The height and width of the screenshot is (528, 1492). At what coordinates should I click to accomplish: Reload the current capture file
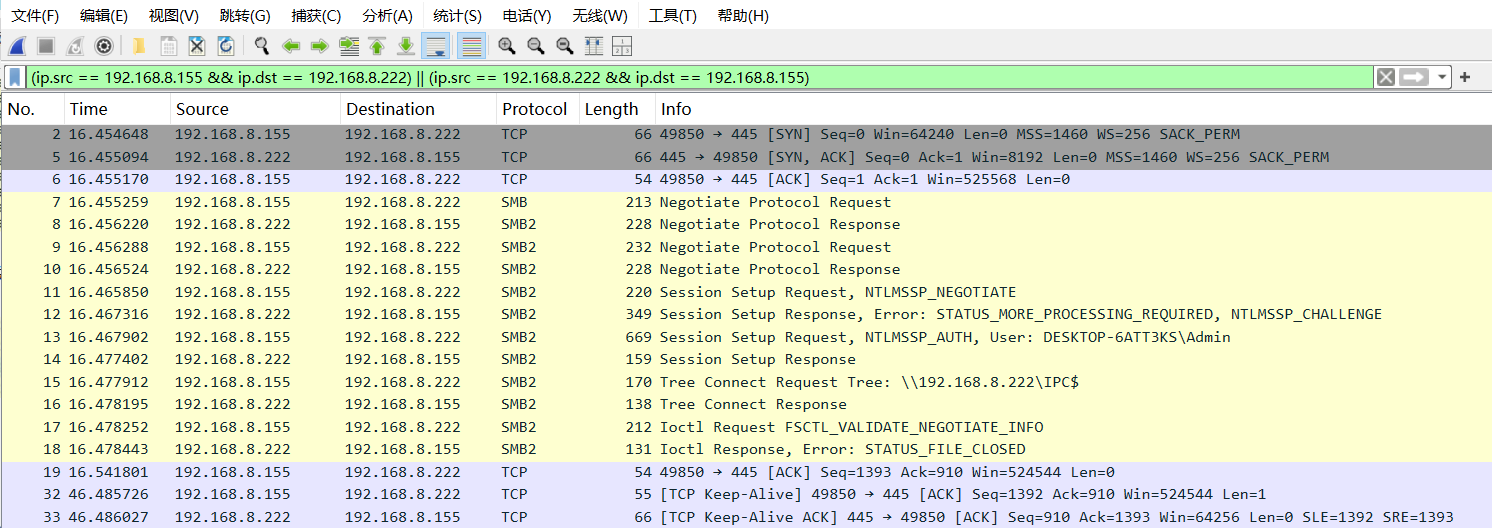pyautogui.click(x=226, y=46)
